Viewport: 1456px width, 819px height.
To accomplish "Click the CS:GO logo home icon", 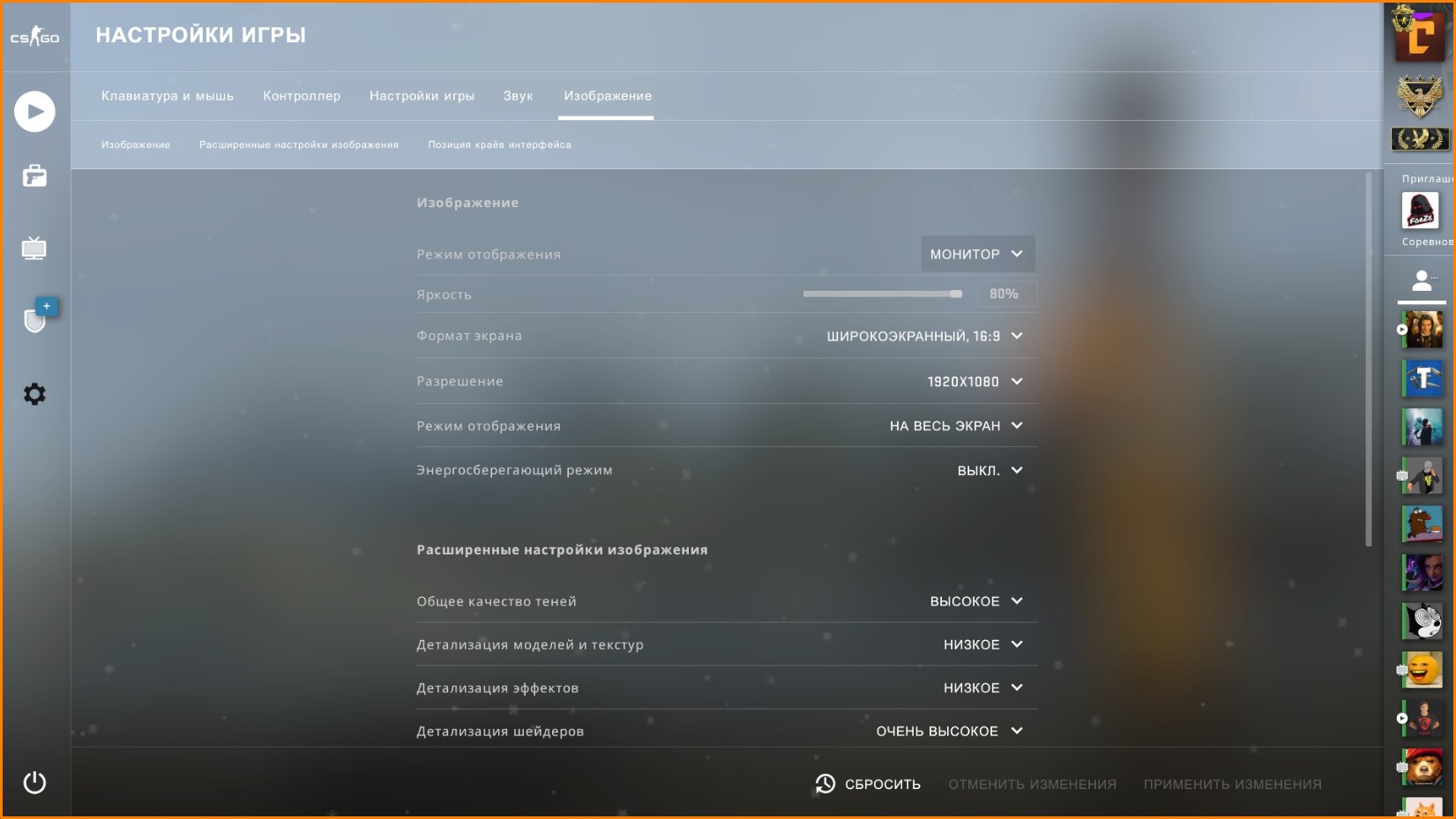I will [35, 37].
